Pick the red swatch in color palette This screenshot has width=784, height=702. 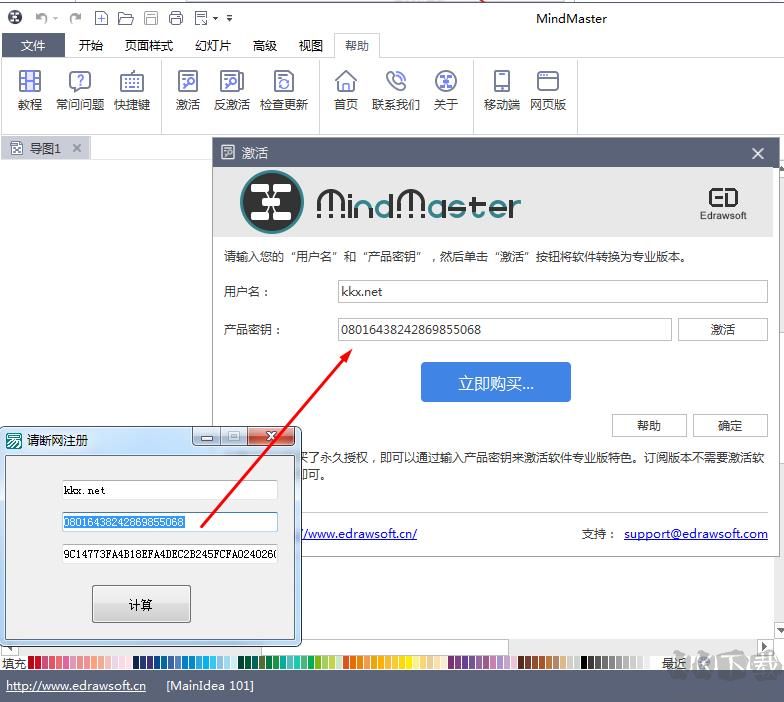(31, 662)
